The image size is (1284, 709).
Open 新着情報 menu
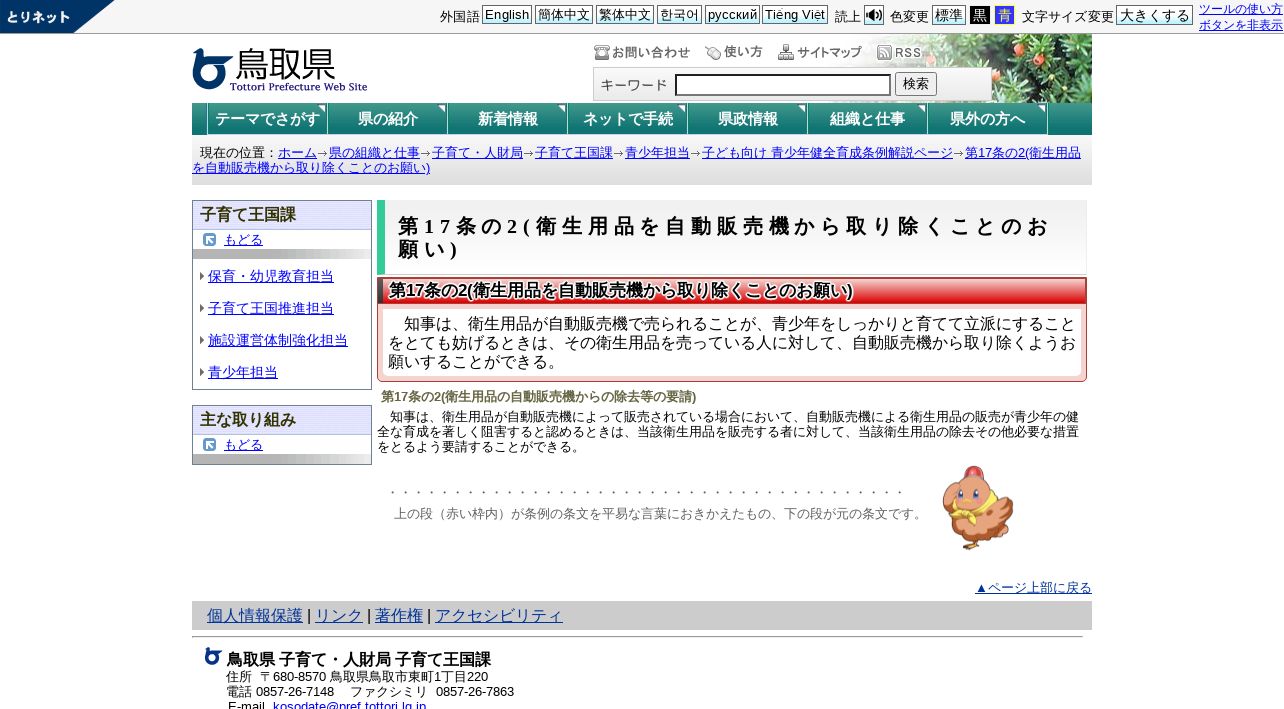click(x=507, y=119)
